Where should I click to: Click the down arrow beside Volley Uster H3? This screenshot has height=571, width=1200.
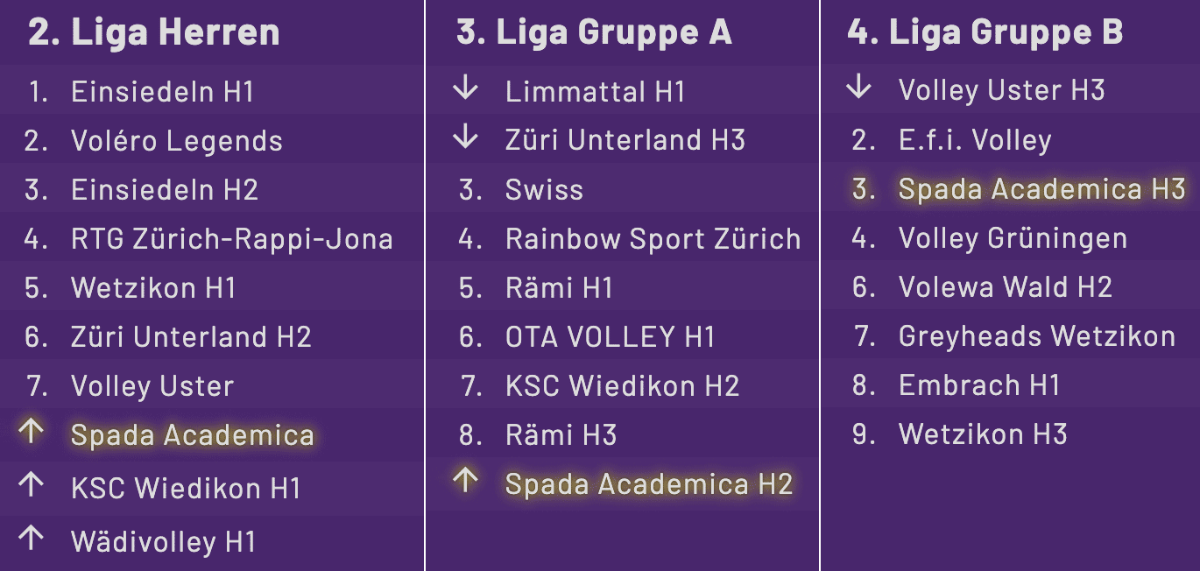click(x=859, y=87)
